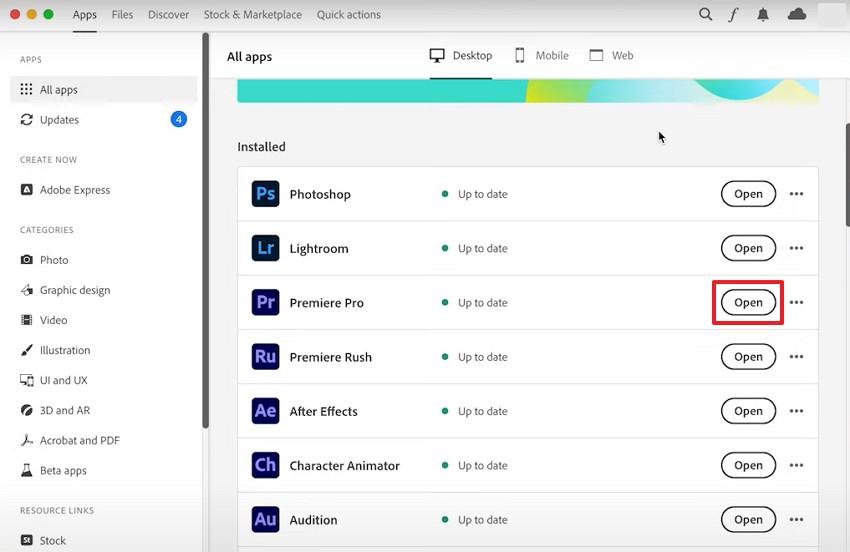This screenshot has height=552, width=850.
Task: Select All apps in the sidebar
Action: click(x=103, y=89)
